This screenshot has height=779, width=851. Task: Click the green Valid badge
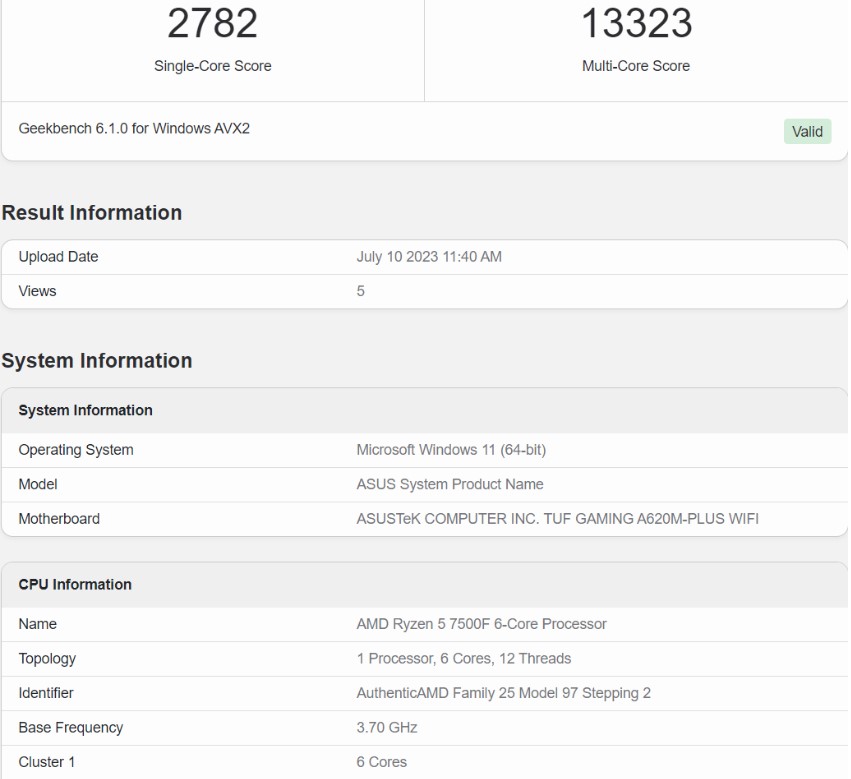(807, 131)
